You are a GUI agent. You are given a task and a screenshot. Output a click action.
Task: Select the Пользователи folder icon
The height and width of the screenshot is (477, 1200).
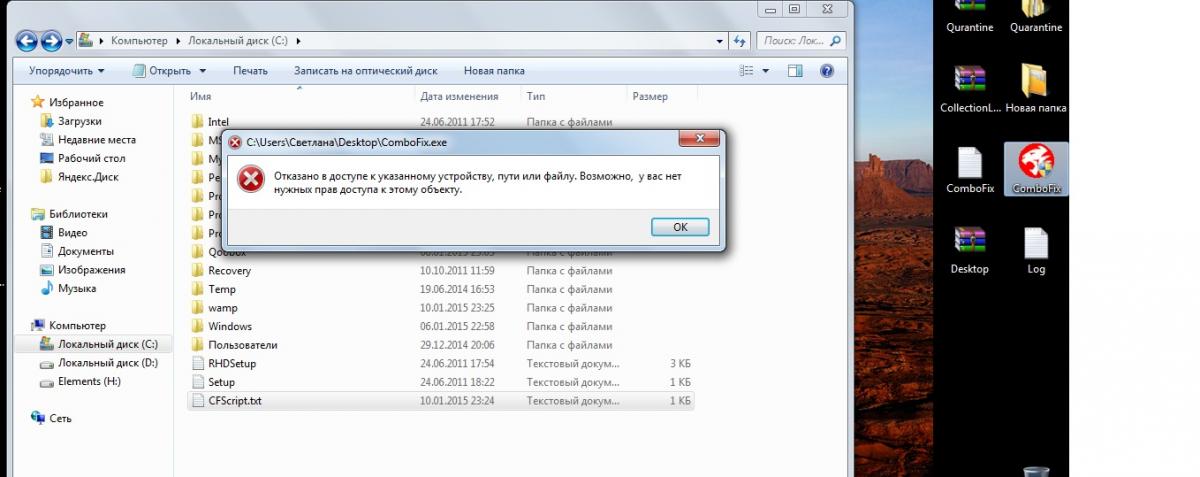tap(197, 345)
